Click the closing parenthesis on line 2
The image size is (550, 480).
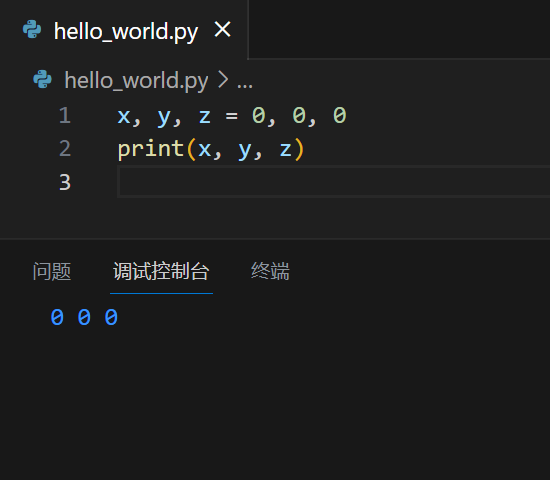tap(299, 149)
